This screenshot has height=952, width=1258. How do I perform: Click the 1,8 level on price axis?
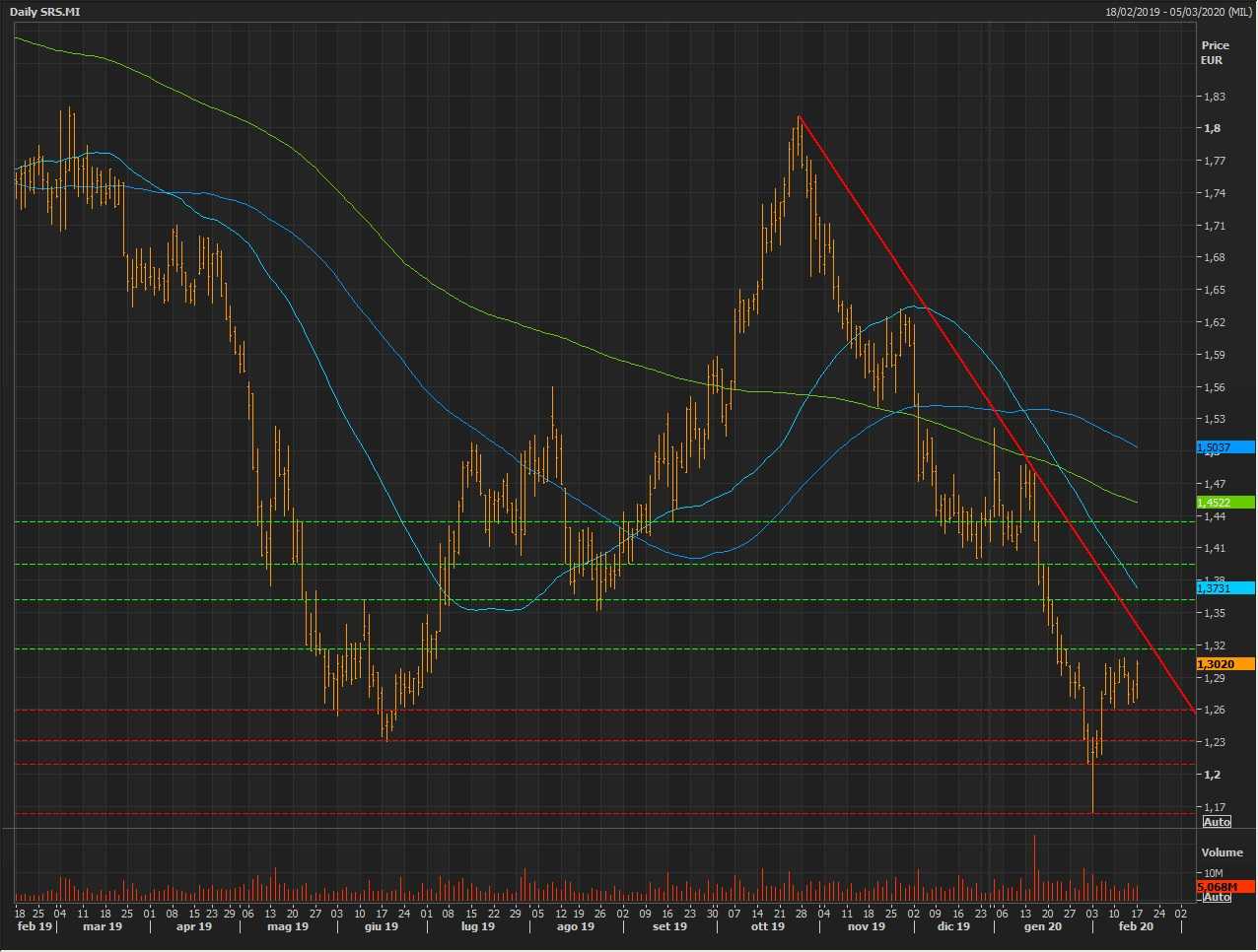[x=1212, y=128]
